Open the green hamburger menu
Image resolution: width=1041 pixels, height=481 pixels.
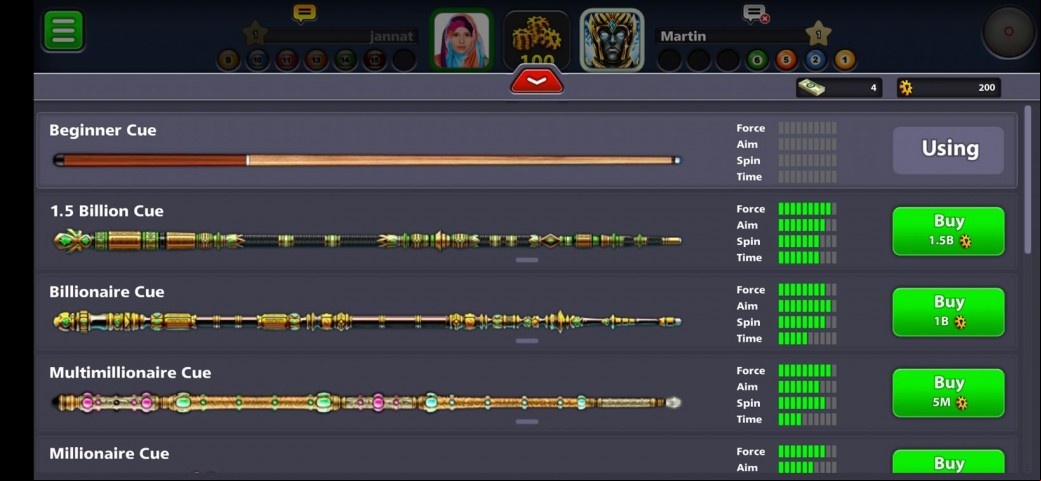pos(63,31)
